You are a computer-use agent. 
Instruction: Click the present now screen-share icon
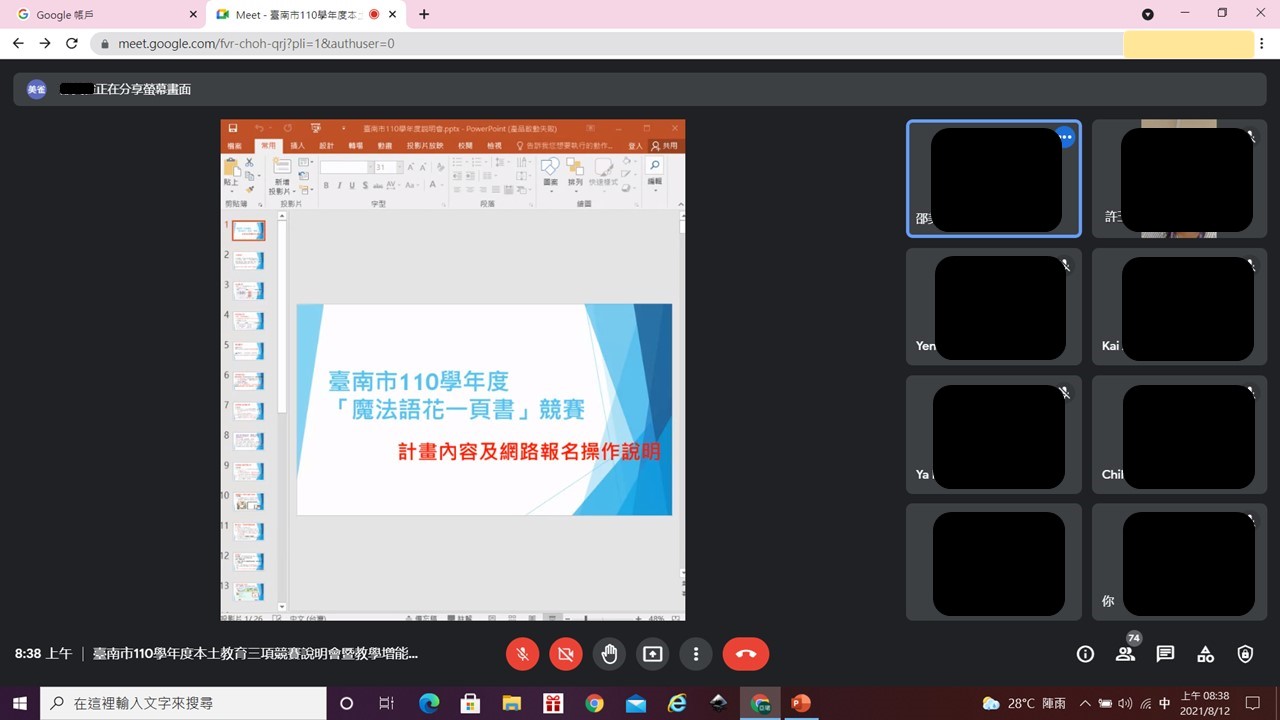(x=652, y=654)
